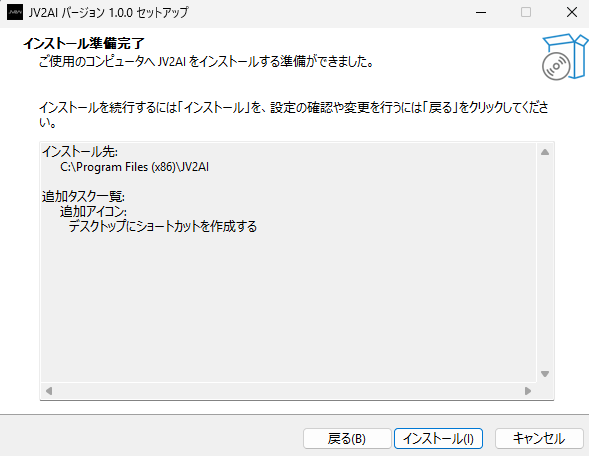Click the インストール先: label
This screenshot has width=589, height=456.
pos(80,152)
